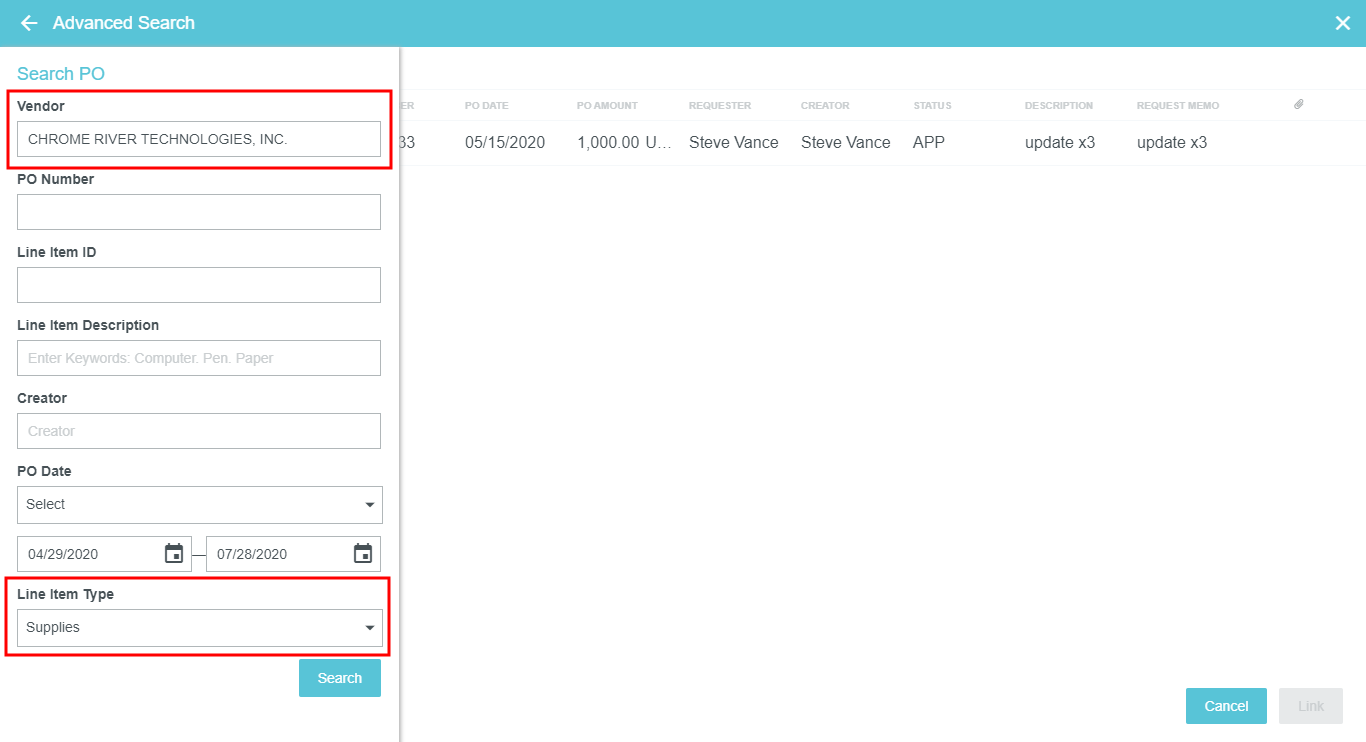The height and width of the screenshot is (742, 1366).
Task: Click the Creator input field
Action: [199, 431]
